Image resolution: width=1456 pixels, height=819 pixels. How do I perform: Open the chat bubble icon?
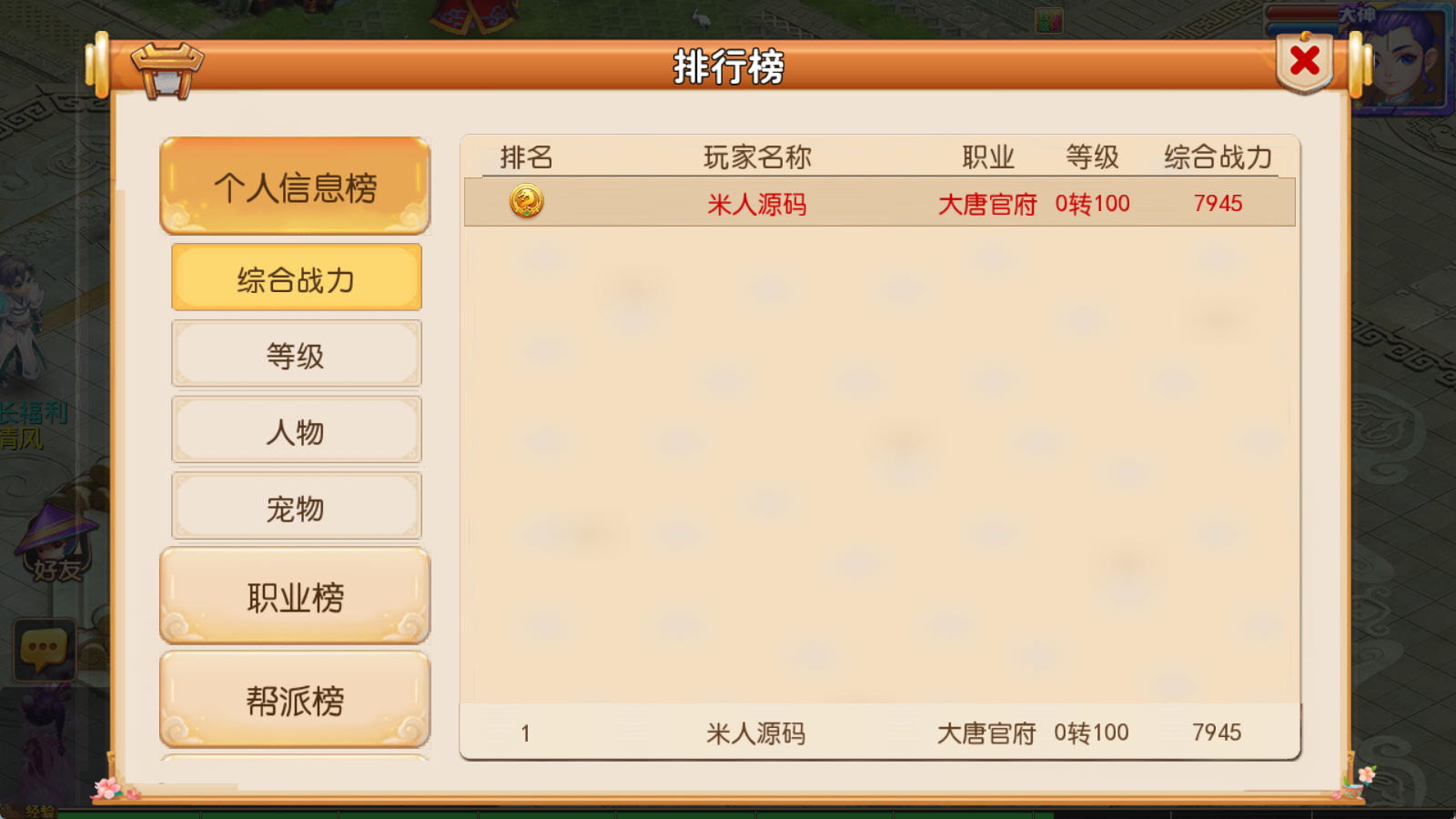[x=44, y=650]
